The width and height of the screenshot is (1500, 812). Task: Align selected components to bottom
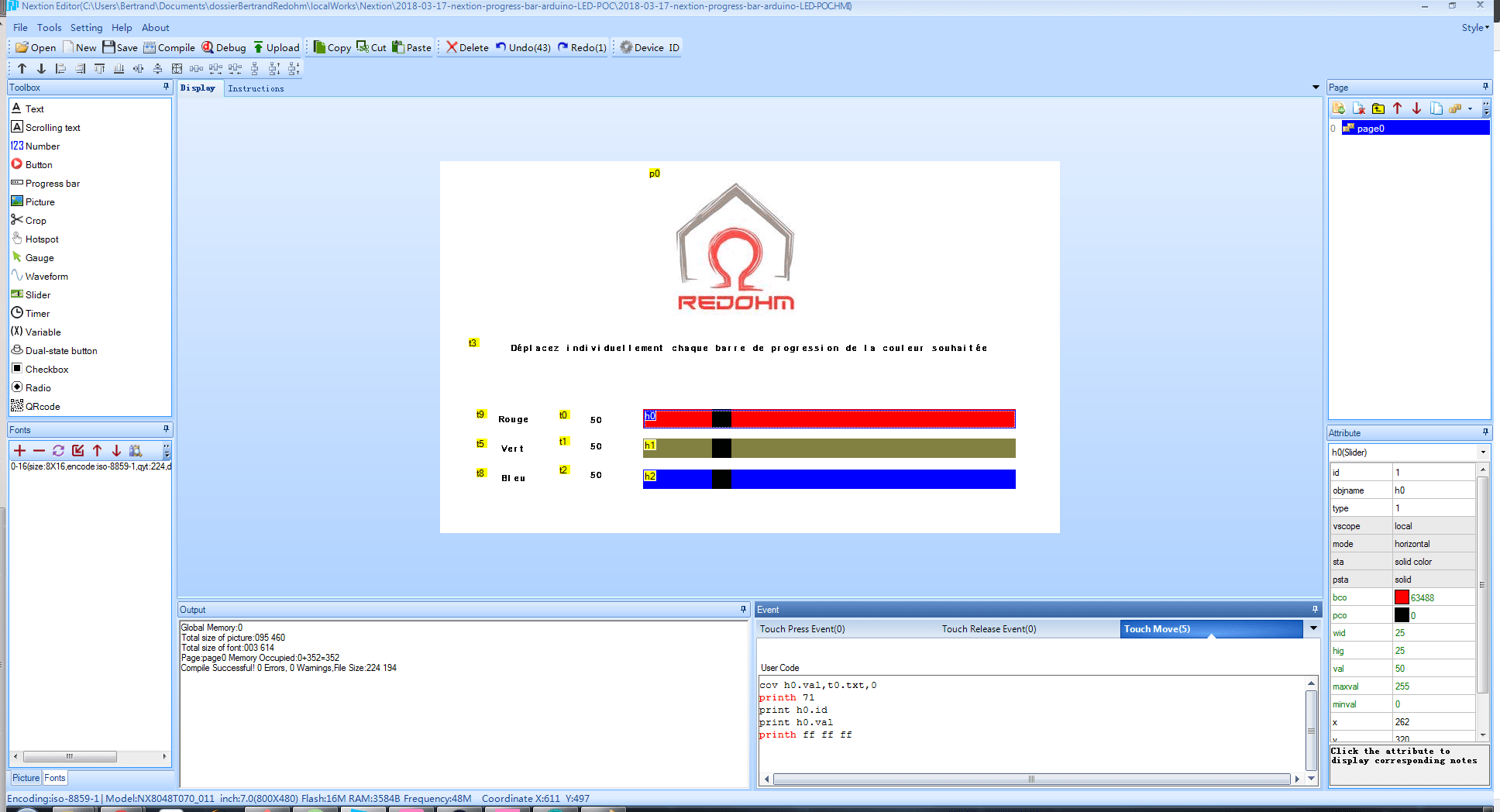point(119,68)
